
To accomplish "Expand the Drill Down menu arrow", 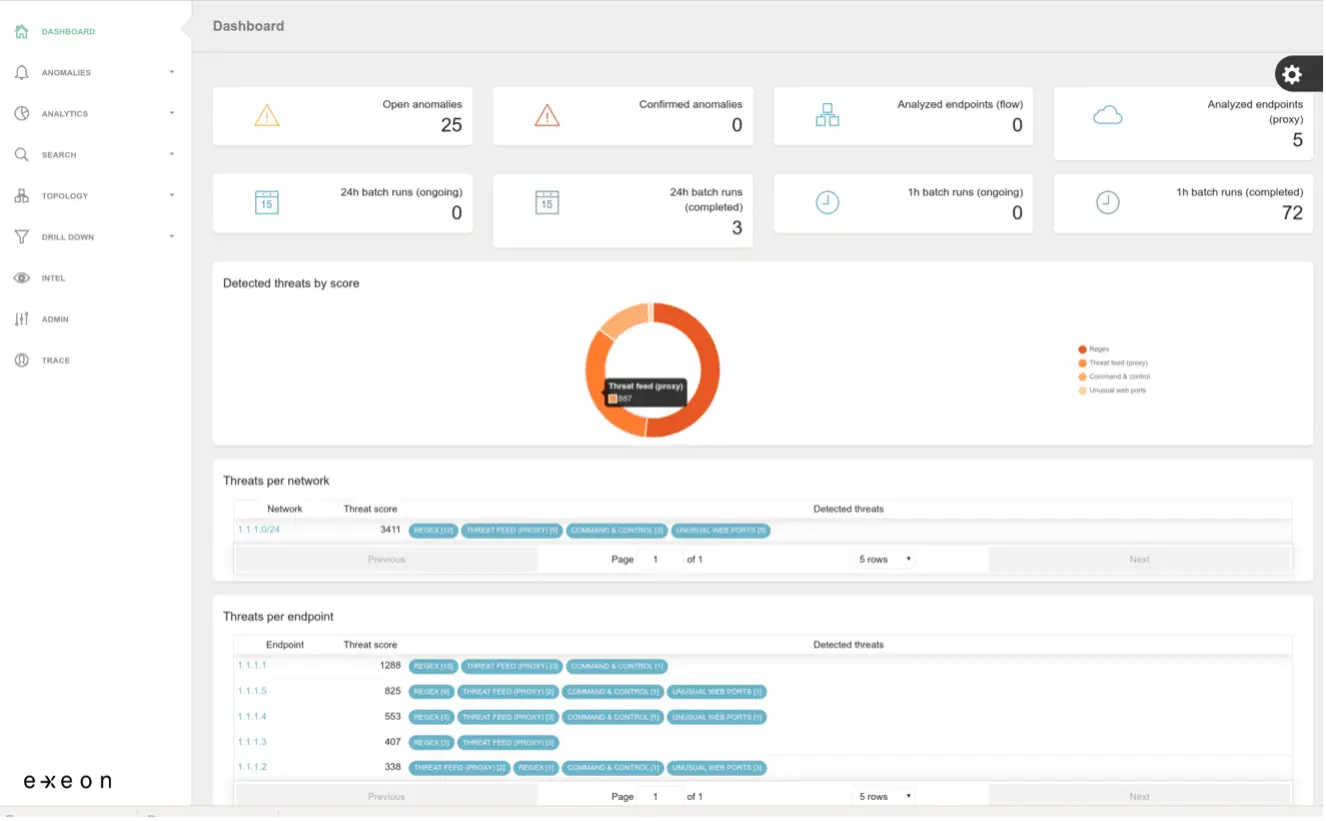I will coord(172,236).
